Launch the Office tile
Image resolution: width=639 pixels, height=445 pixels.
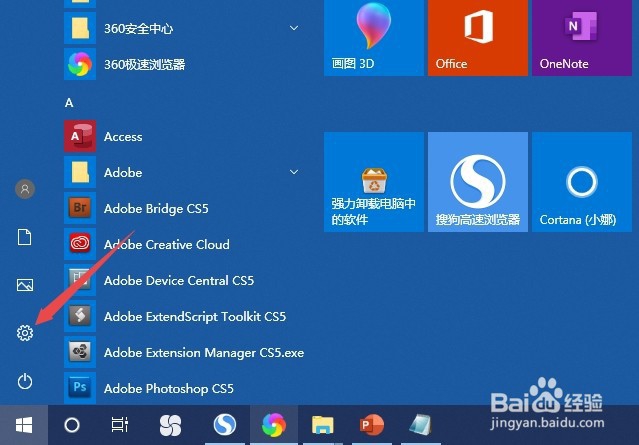coord(478,37)
